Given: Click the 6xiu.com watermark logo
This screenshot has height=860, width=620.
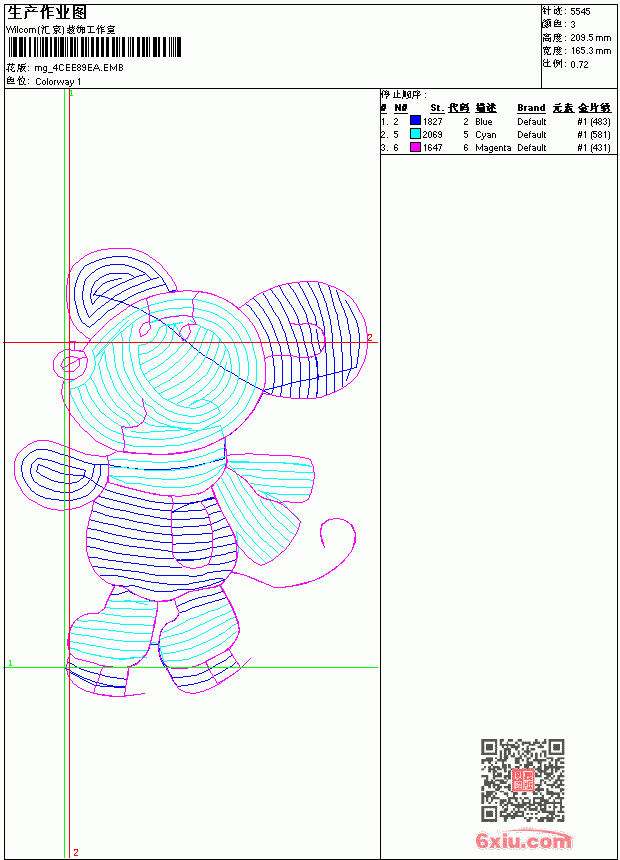Looking at the screenshot, I should coord(523,840).
